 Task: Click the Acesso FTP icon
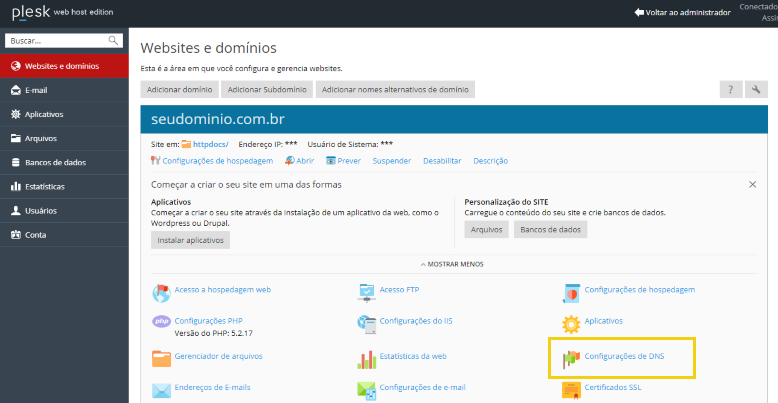coord(366,293)
